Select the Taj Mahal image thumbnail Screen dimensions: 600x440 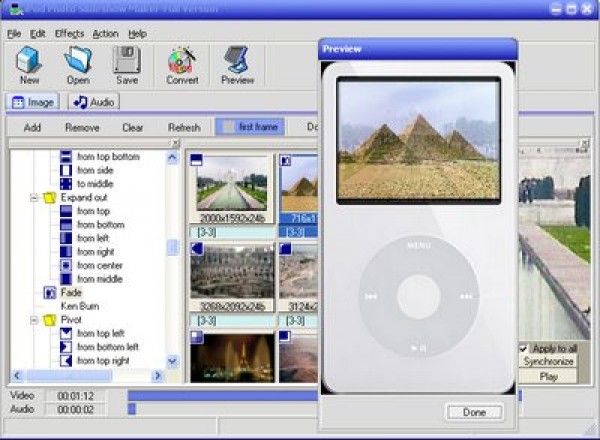(232, 184)
